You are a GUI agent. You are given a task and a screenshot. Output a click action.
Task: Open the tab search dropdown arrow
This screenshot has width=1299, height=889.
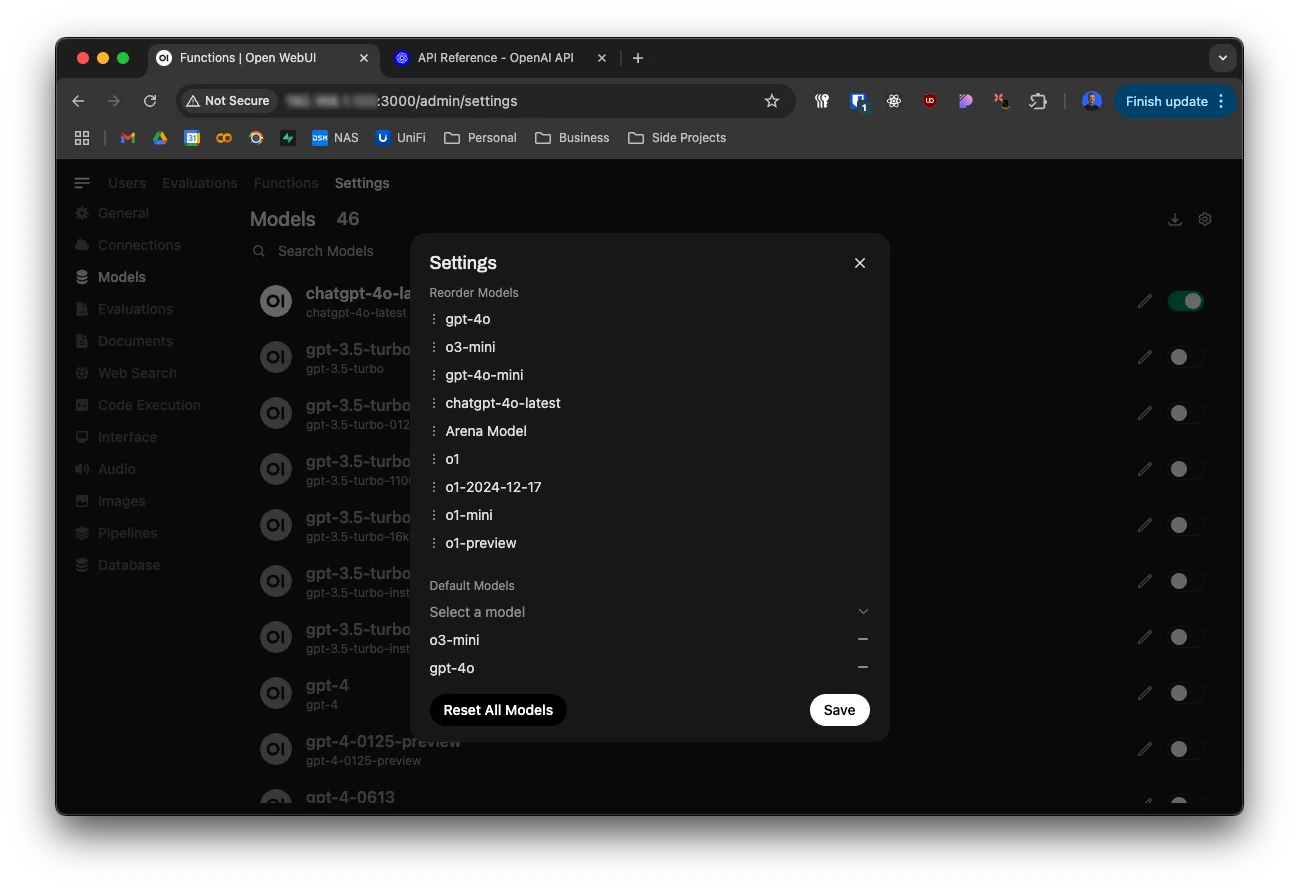[1223, 58]
